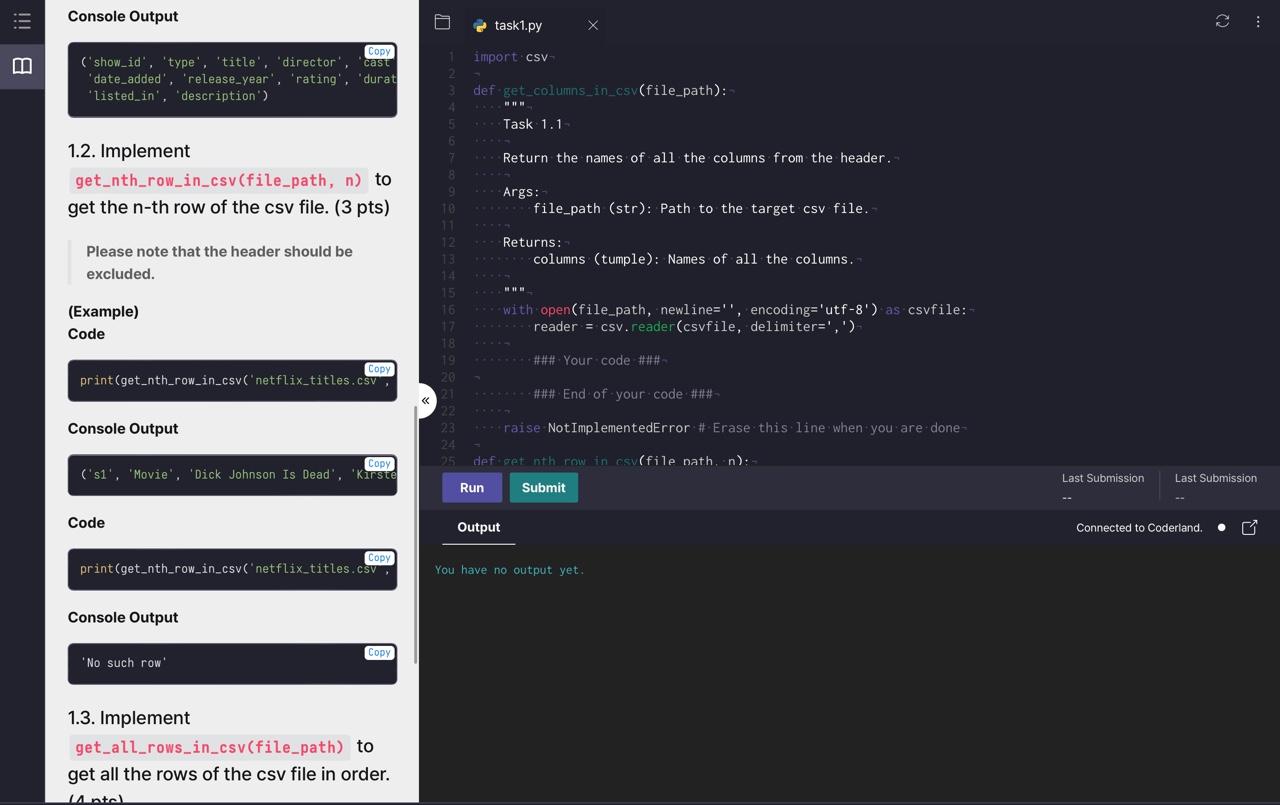
Task: Submit the solution
Action: pyautogui.click(x=543, y=487)
